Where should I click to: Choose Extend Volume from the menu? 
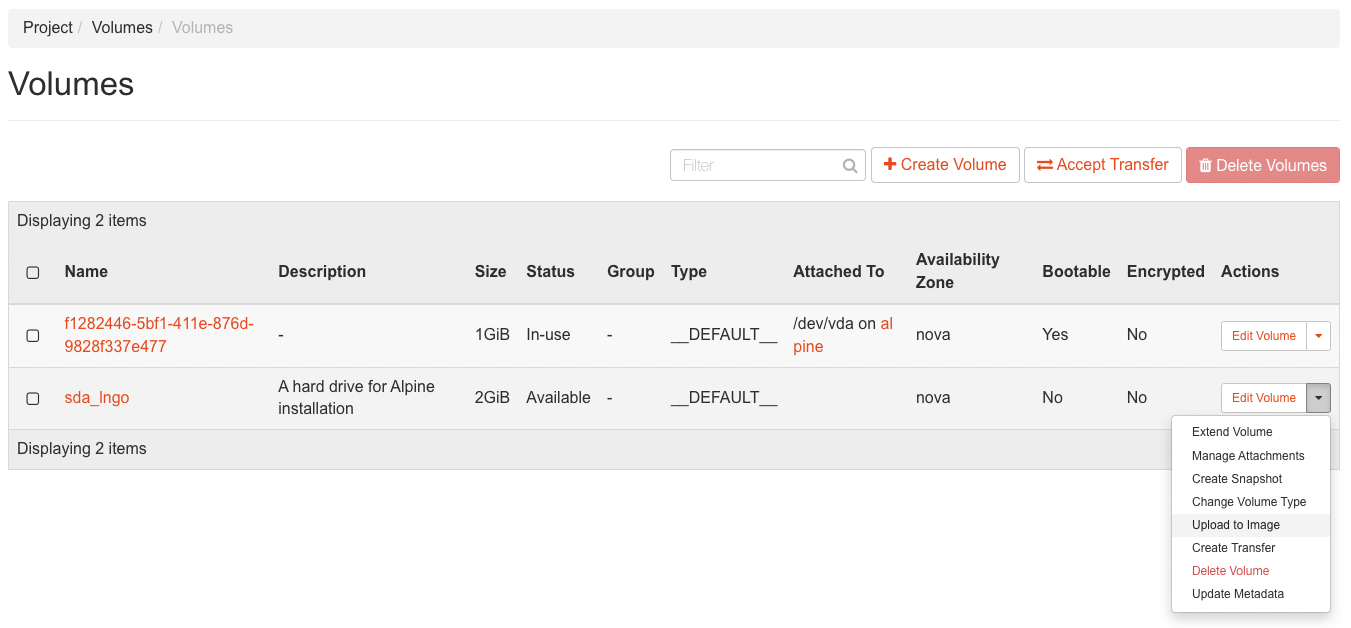pos(1232,432)
